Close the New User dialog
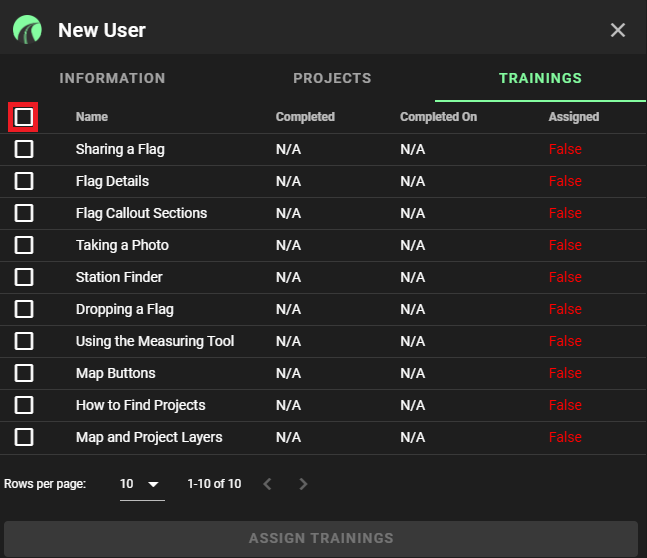Screen dimensions: 647x558 [x=618, y=30]
